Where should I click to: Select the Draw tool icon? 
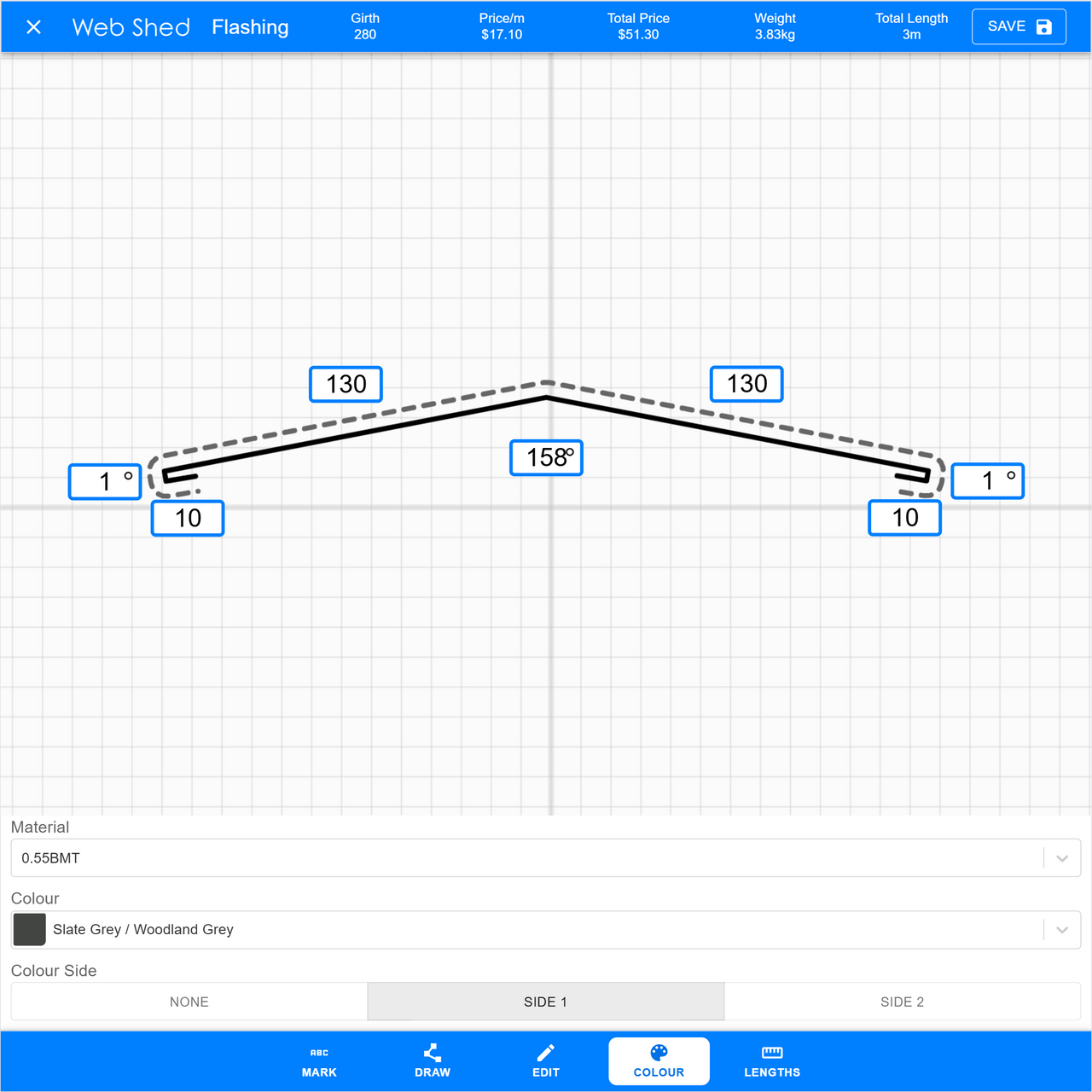[433, 1053]
